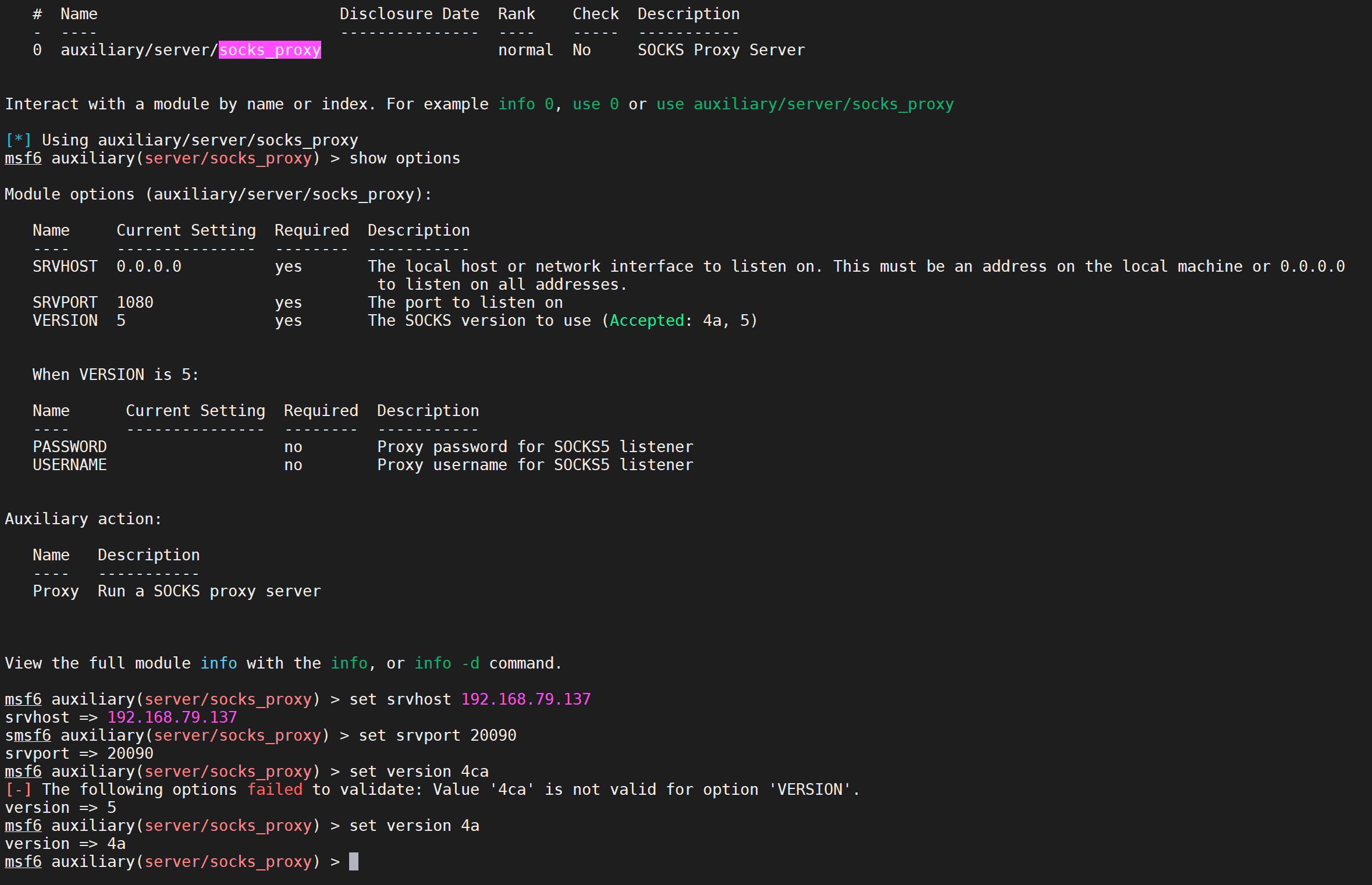Select the SRVPORT value "1080"
The height and width of the screenshot is (885, 1372).
[x=135, y=303]
